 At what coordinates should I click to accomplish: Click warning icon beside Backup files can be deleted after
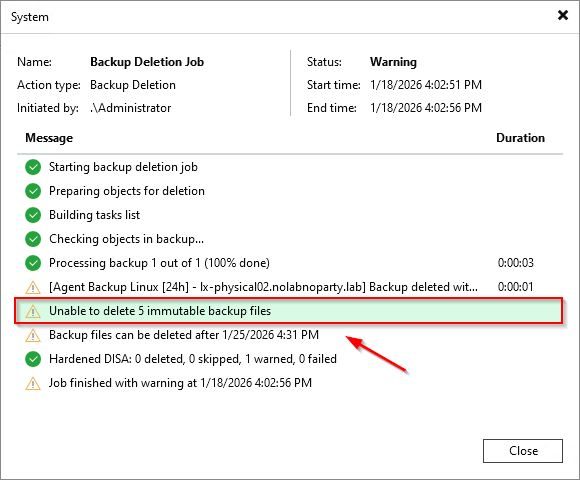tap(33, 335)
